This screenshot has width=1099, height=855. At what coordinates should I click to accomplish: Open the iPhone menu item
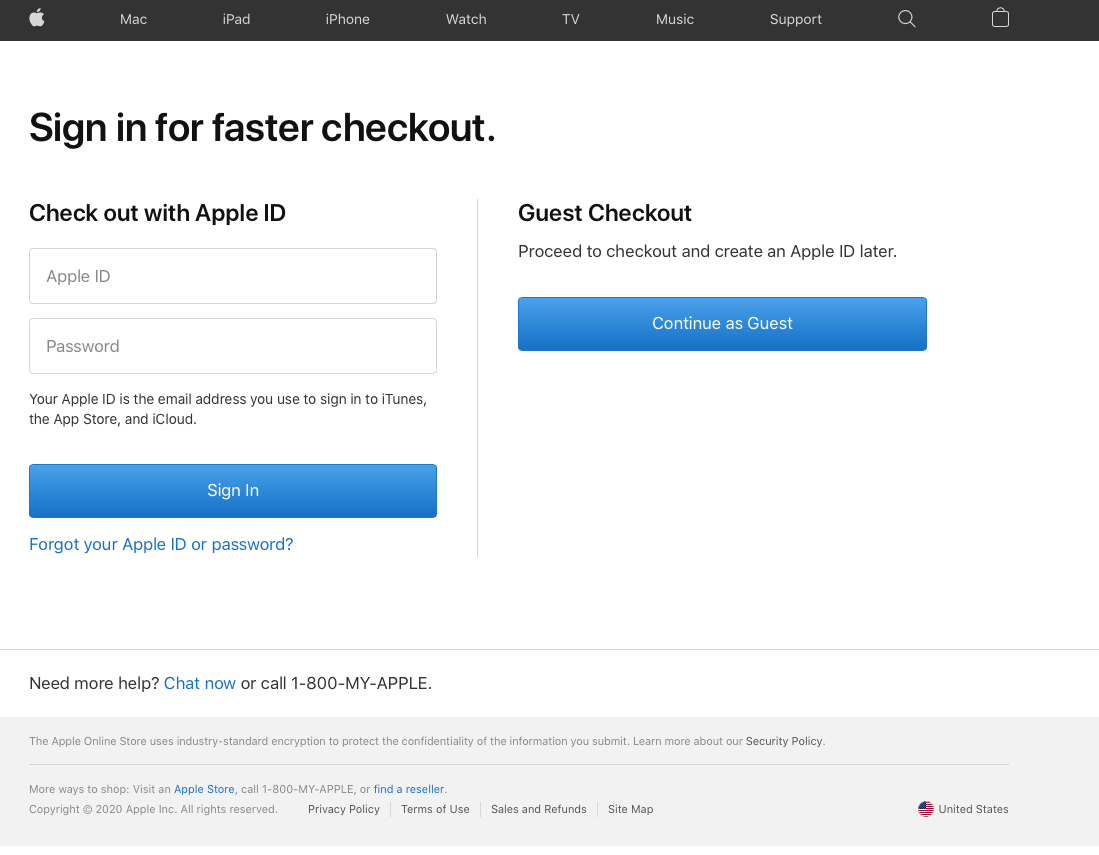(348, 20)
